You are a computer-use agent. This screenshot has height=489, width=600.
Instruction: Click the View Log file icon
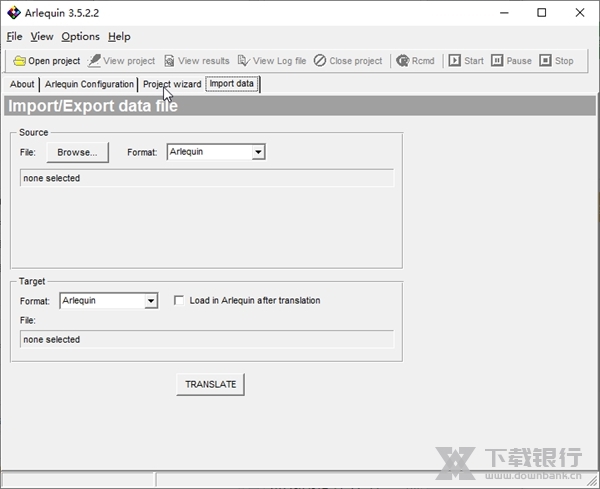point(243,61)
